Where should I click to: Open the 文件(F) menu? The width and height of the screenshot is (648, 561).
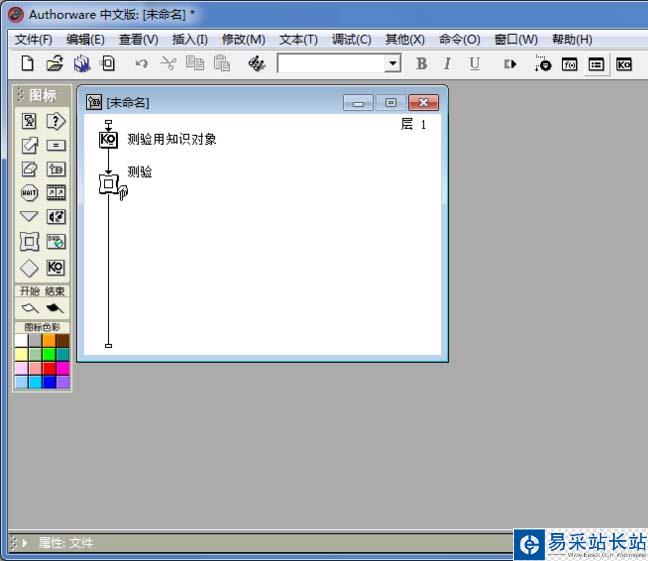(x=33, y=40)
